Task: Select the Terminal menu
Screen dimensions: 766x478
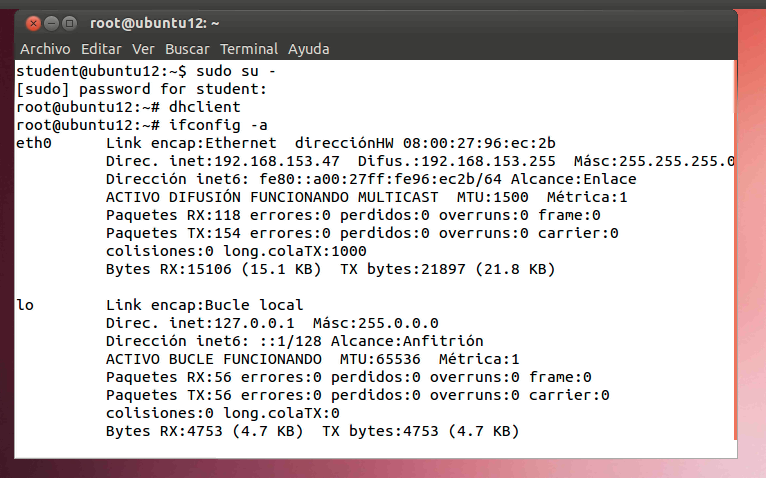Action: click(x=249, y=49)
